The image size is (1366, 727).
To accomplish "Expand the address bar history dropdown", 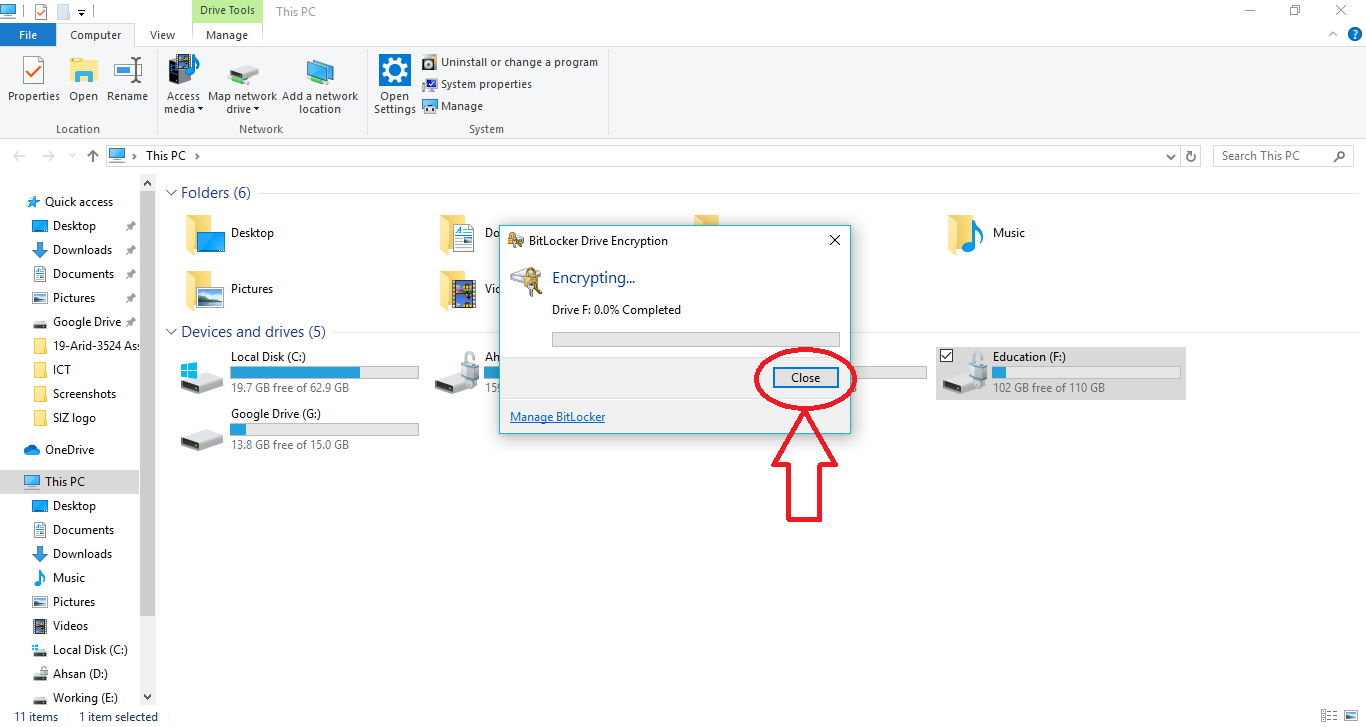I will click(1172, 156).
